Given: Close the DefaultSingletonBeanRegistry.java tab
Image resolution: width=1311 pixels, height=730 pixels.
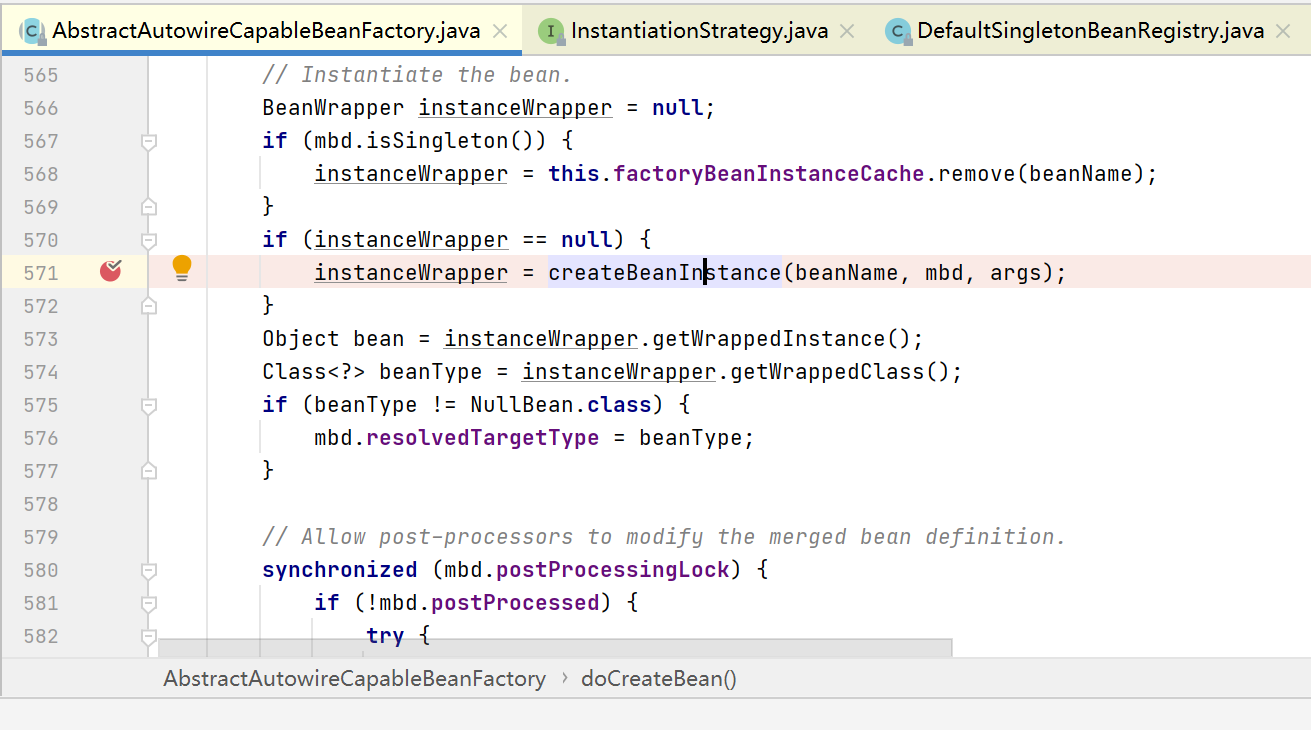Looking at the screenshot, I should 1283,32.
